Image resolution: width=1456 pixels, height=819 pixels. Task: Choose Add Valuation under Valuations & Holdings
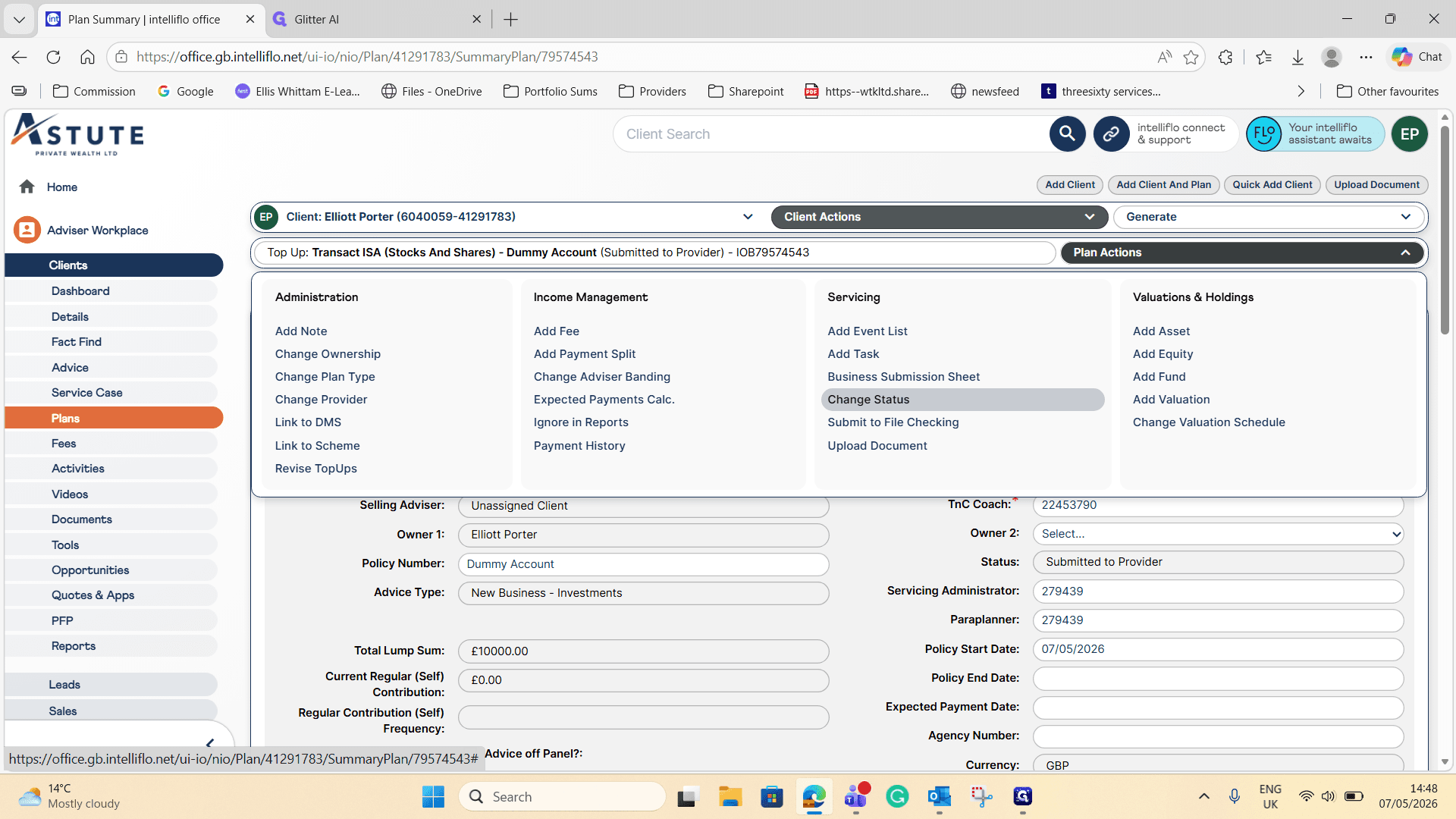coord(1171,400)
